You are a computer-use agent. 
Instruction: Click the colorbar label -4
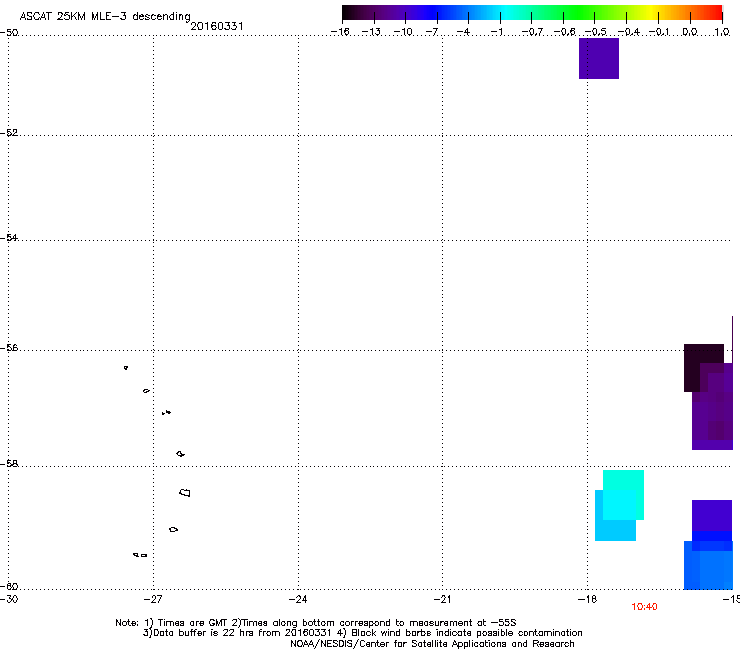[463, 32]
